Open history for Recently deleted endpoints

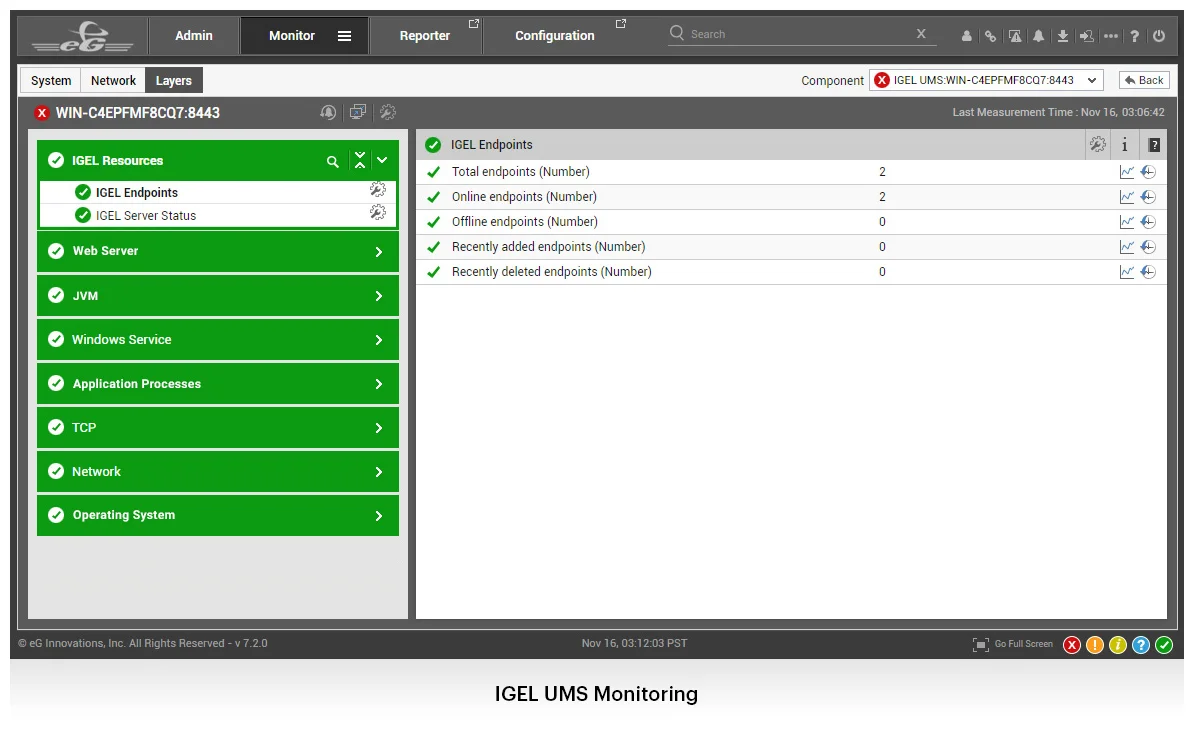click(1148, 273)
